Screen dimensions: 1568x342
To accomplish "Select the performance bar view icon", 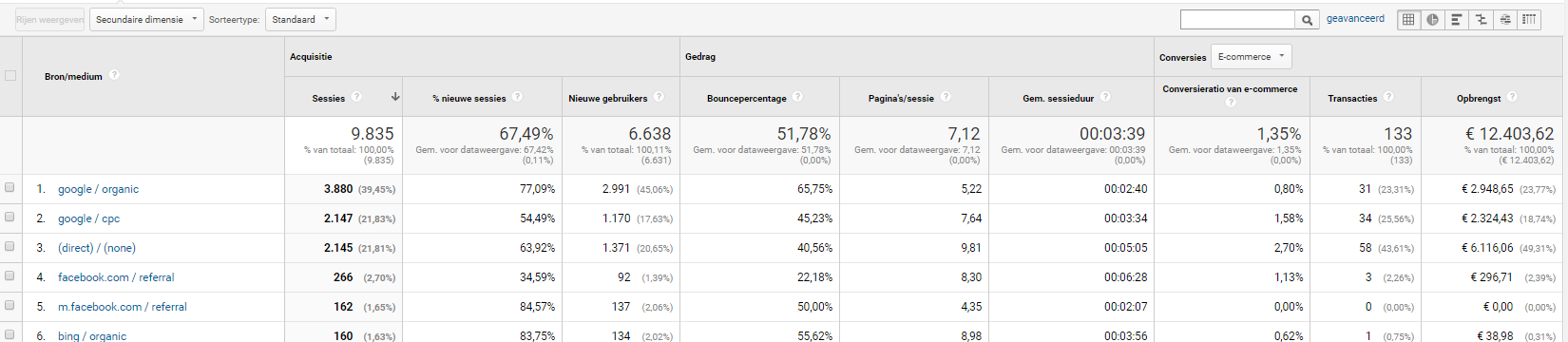I will click(x=1456, y=19).
